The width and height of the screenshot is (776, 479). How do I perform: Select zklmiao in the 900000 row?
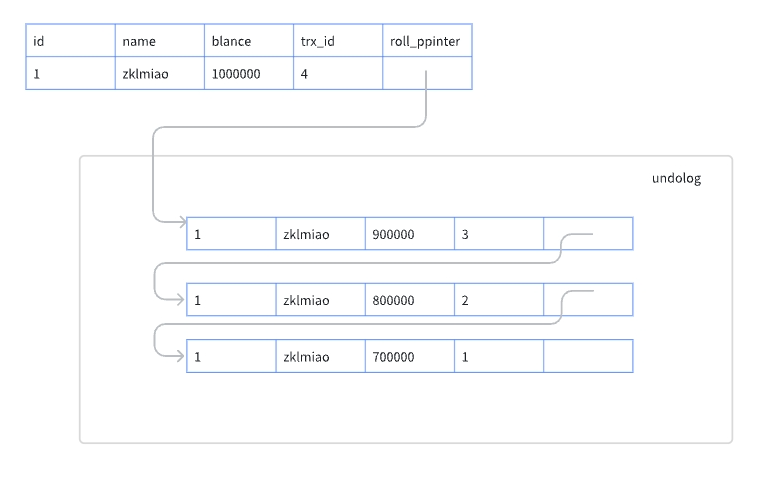click(x=320, y=234)
